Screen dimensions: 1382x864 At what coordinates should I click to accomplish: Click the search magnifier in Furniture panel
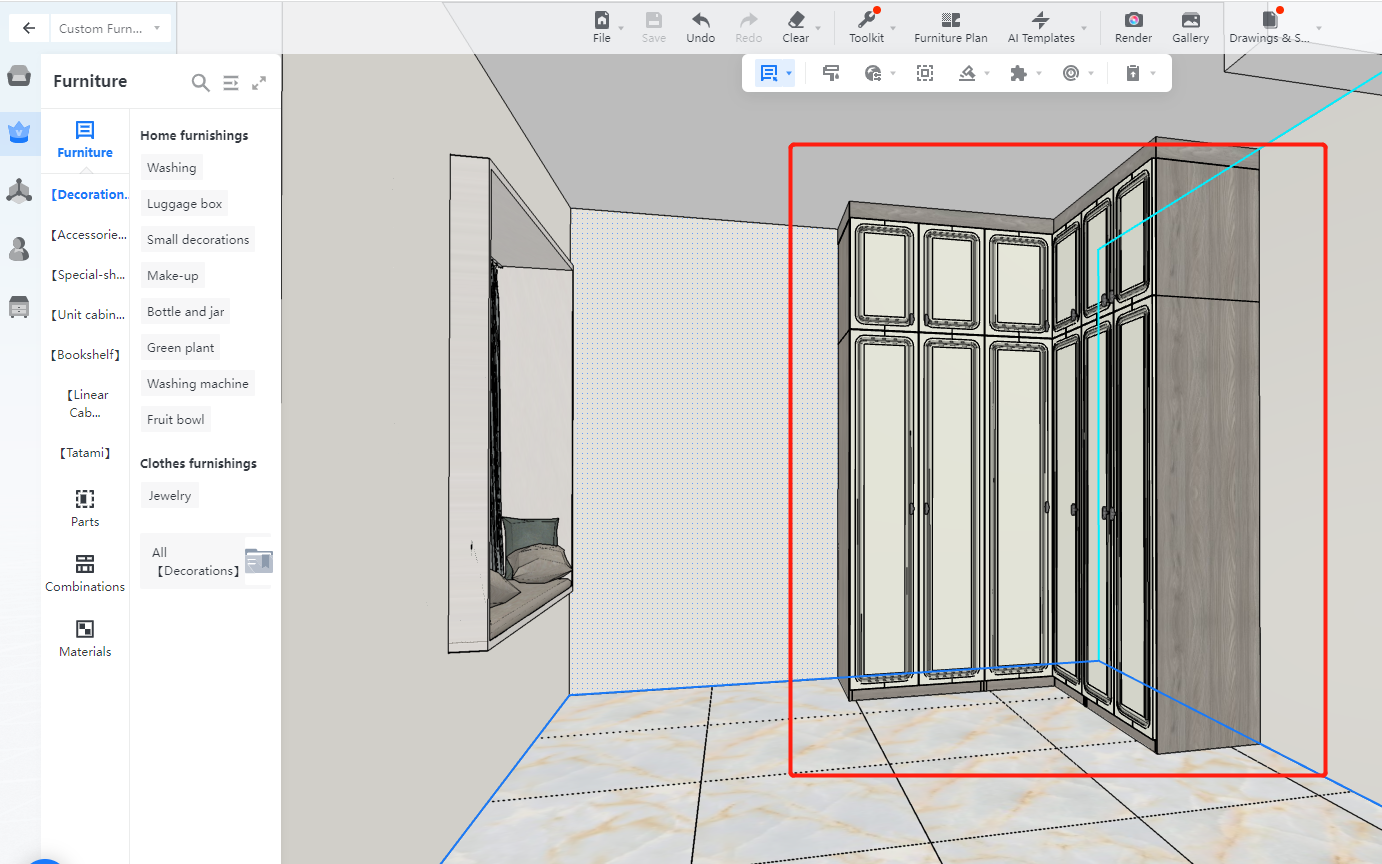coord(200,83)
